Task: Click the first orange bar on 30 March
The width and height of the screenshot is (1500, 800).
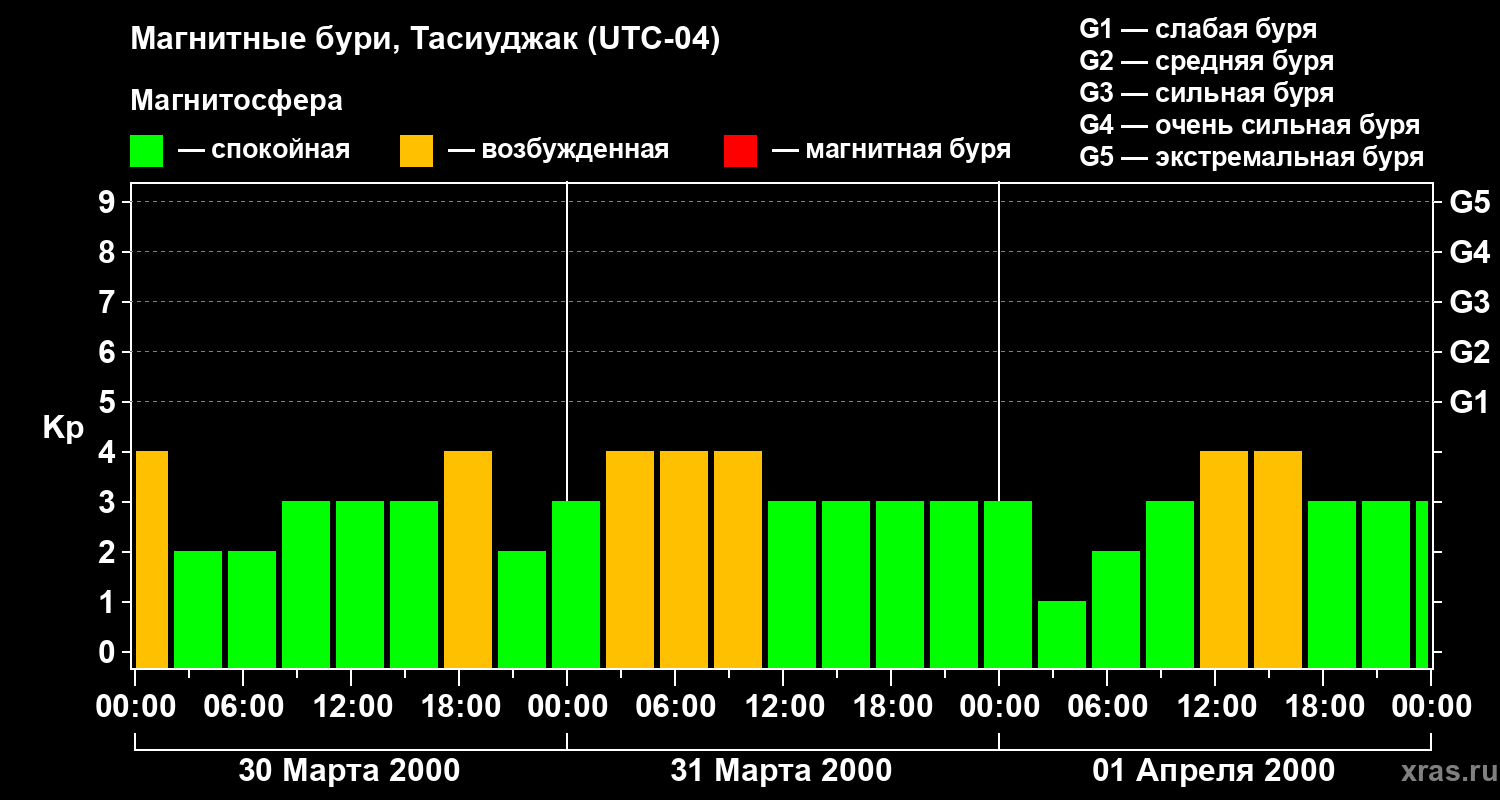Action: coord(151,559)
